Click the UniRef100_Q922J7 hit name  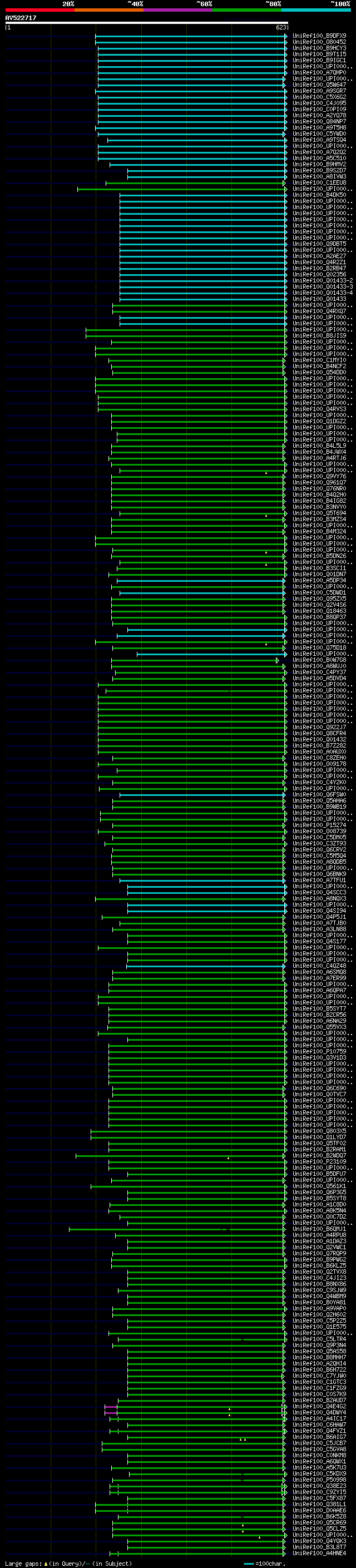tap(319, 728)
